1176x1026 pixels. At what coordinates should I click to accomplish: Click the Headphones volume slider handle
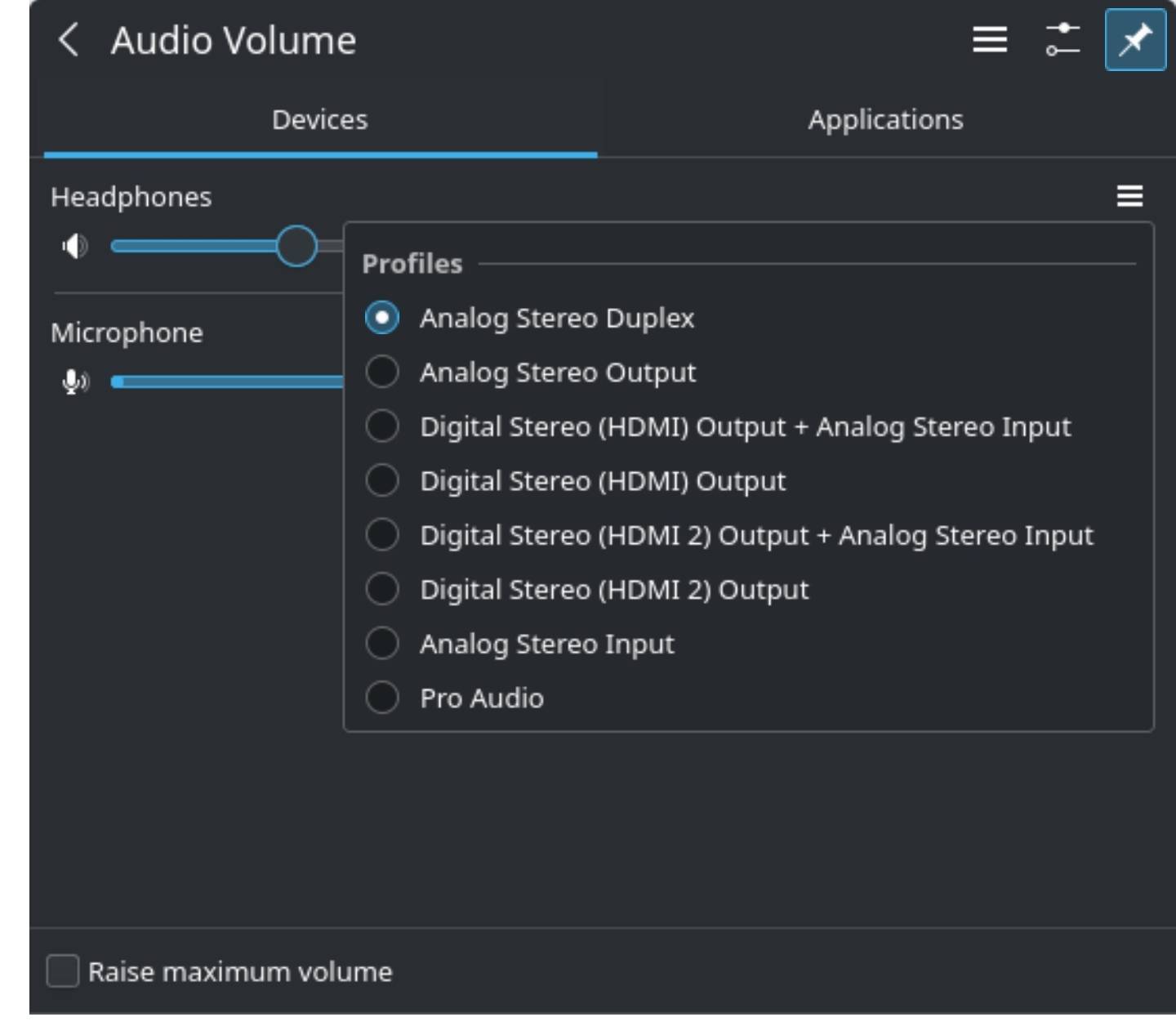(x=296, y=246)
